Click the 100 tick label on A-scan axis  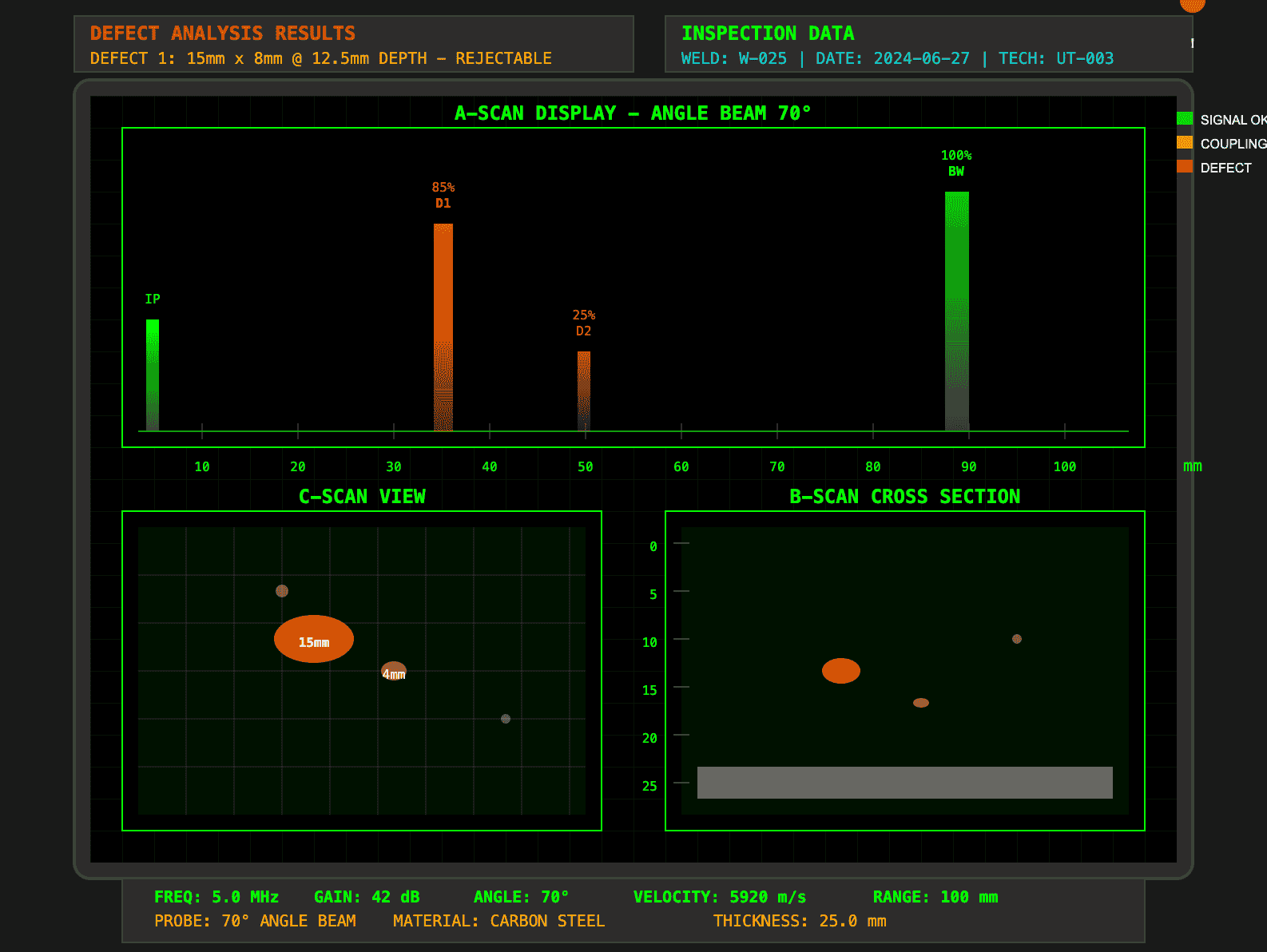[x=1065, y=466]
